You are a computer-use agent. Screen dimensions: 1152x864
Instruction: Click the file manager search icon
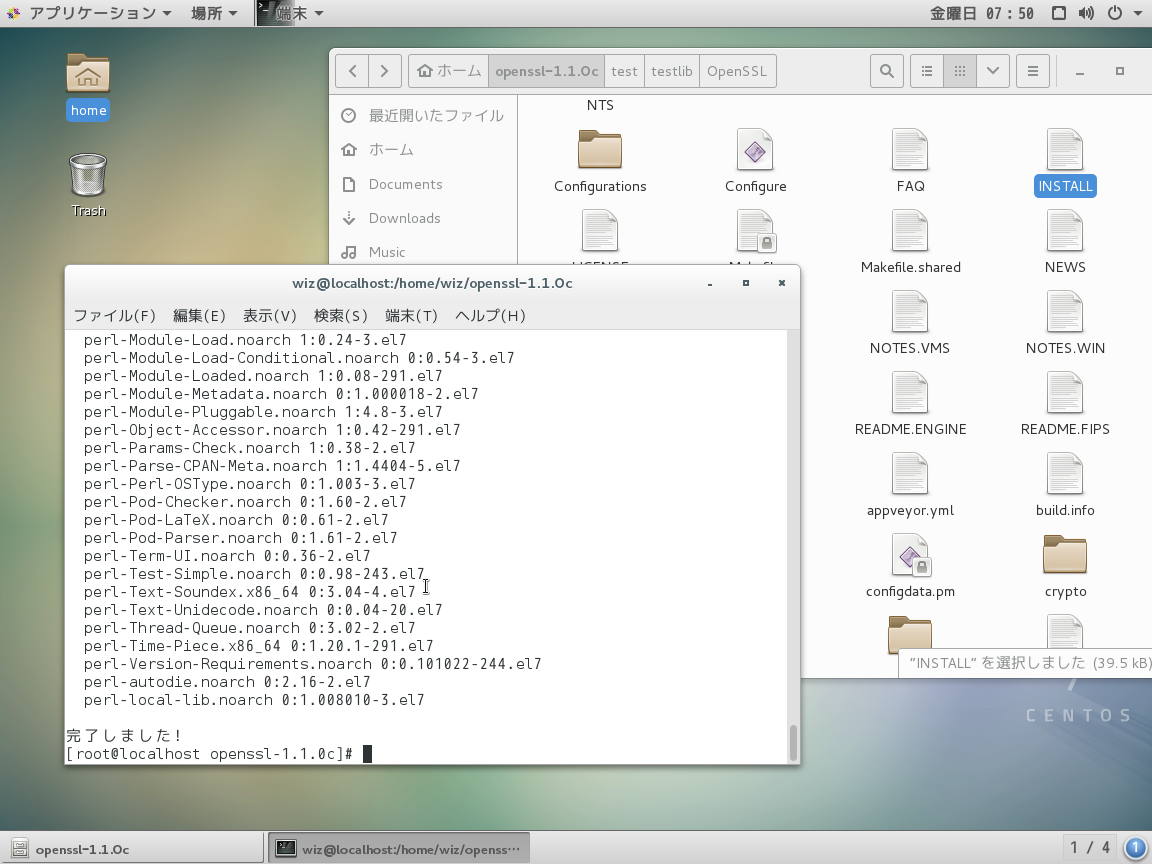[x=887, y=71]
